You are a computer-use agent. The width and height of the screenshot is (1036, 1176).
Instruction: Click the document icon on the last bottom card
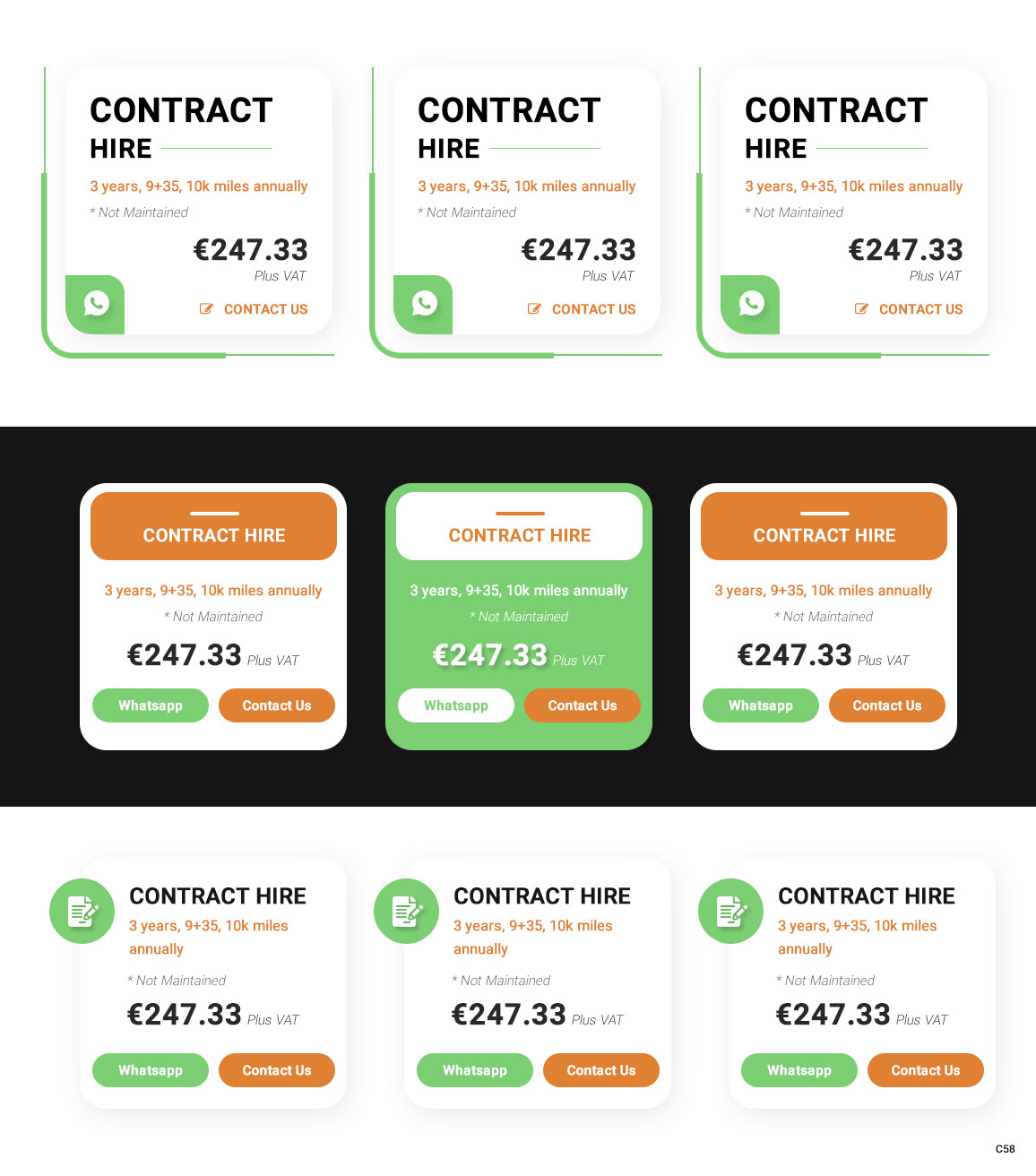pyautogui.click(x=730, y=911)
